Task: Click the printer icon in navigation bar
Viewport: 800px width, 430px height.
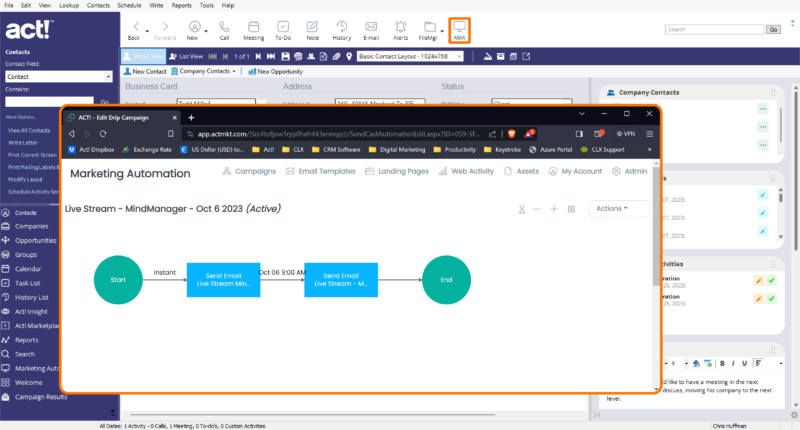Action: pyautogui.click(x=298, y=57)
